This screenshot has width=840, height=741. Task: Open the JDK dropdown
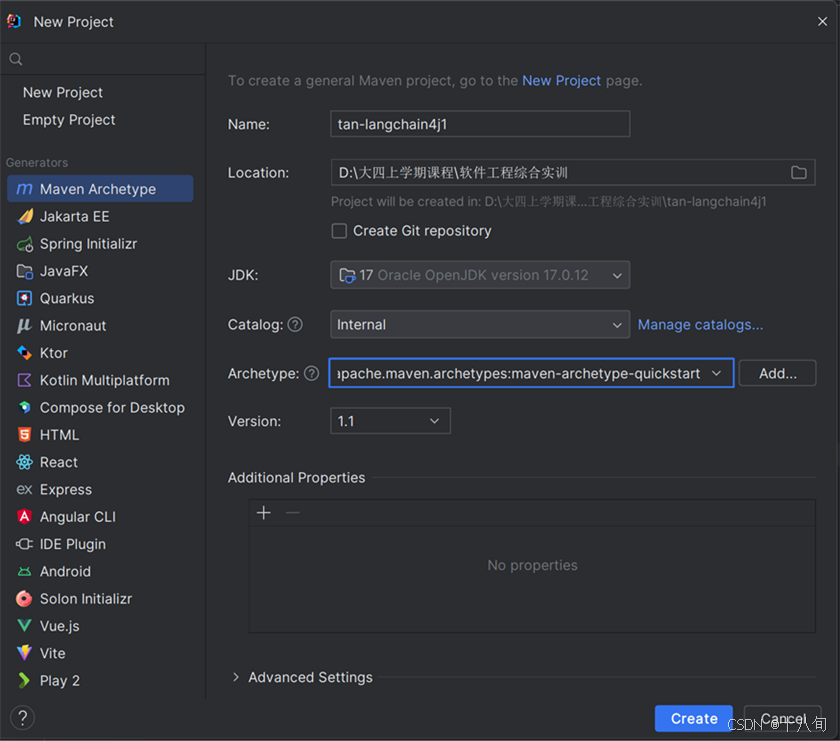pyautogui.click(x=480, y=275)
